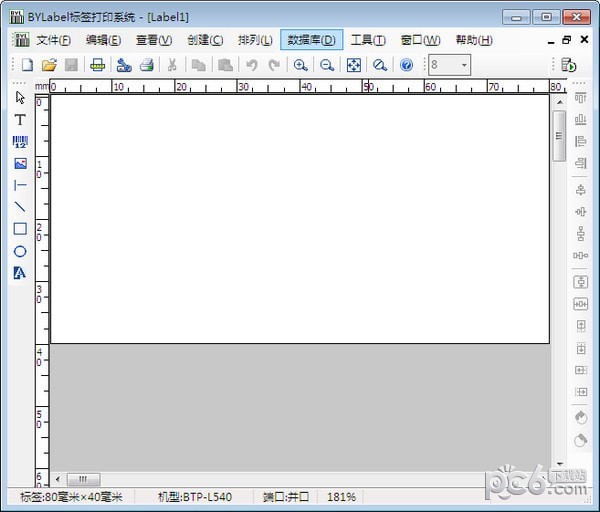Select the Image insert tool
This screenshot has height=512, width=600.
point(20,164)
